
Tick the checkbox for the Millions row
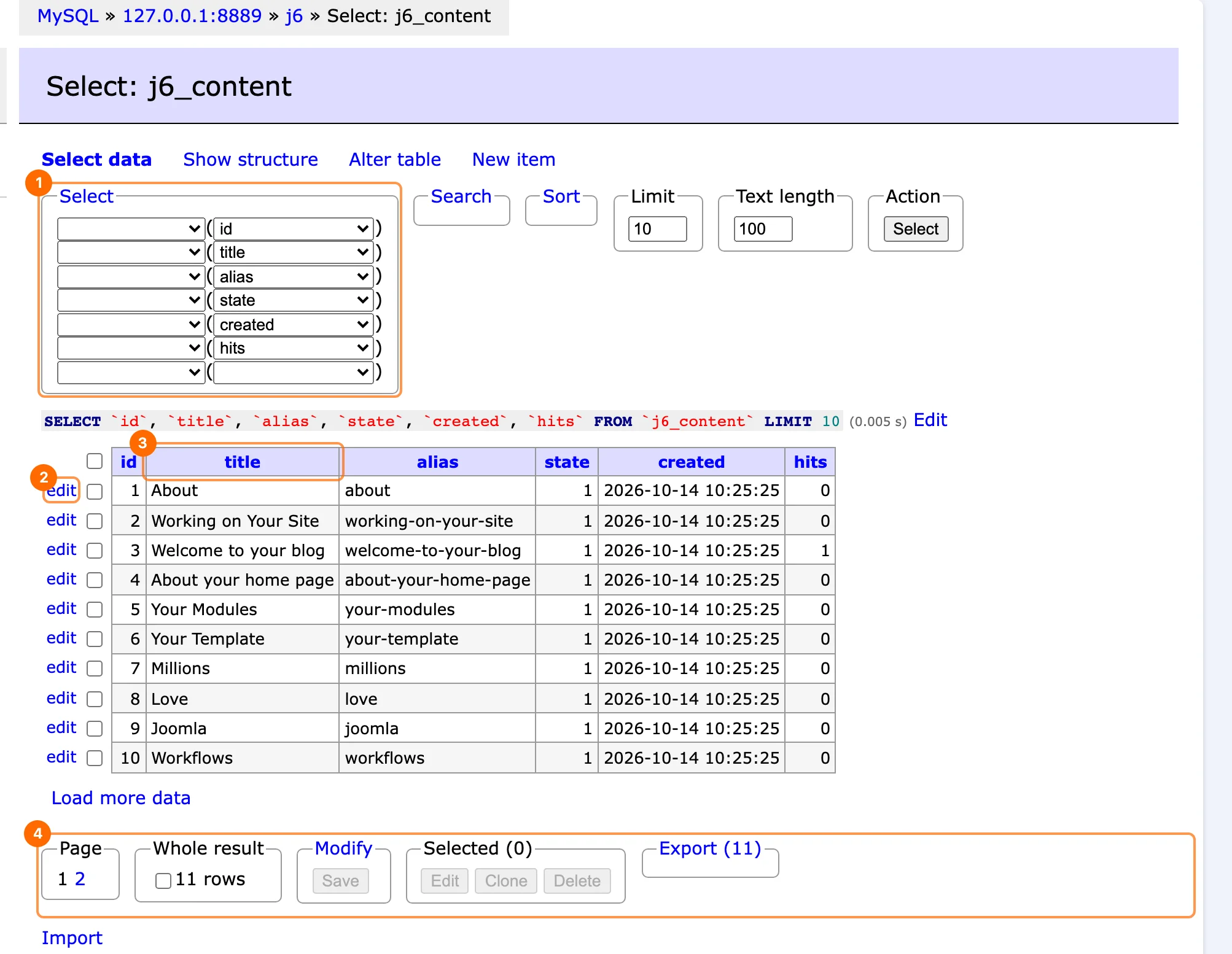[x=95, y=669]
